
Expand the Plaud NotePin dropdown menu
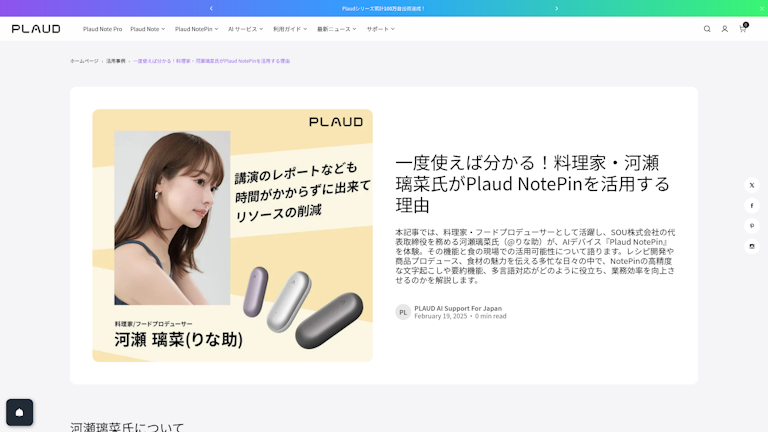pyautogui.click(x=196, y=29)
